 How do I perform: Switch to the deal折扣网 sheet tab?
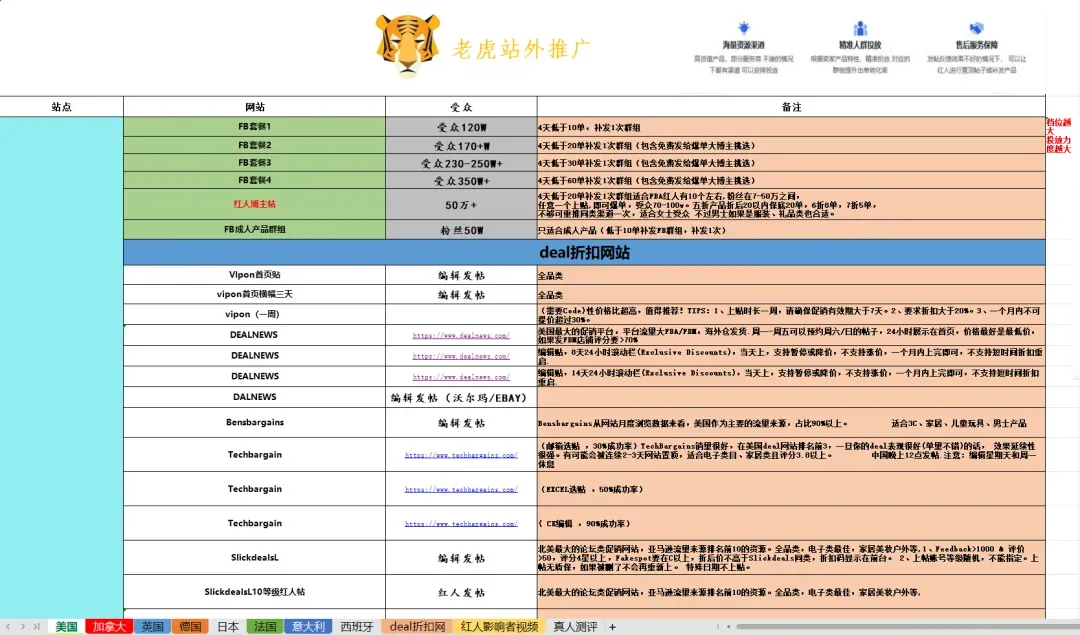click(x=417, y=627)
